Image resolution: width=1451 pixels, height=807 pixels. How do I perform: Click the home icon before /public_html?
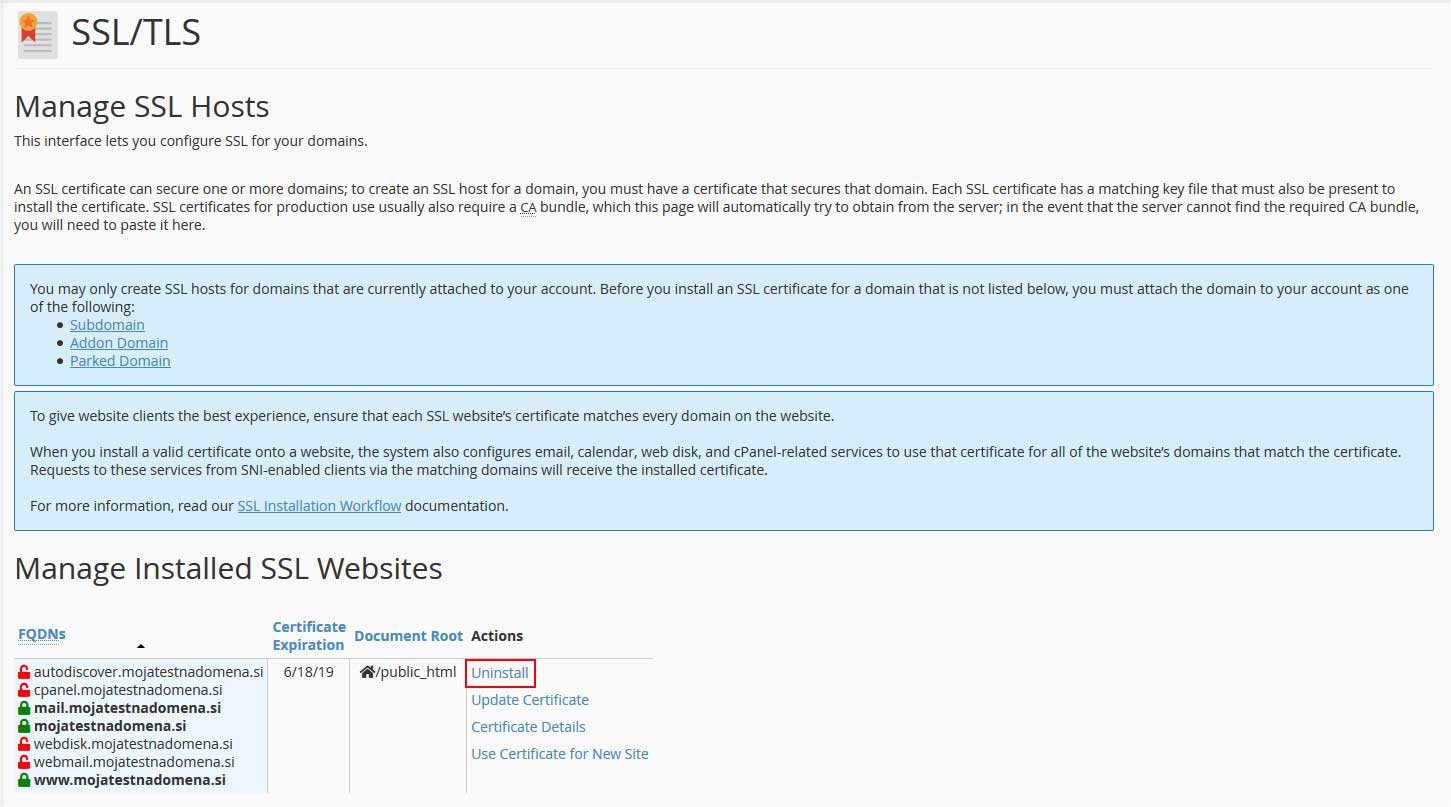tap(367, 672)
